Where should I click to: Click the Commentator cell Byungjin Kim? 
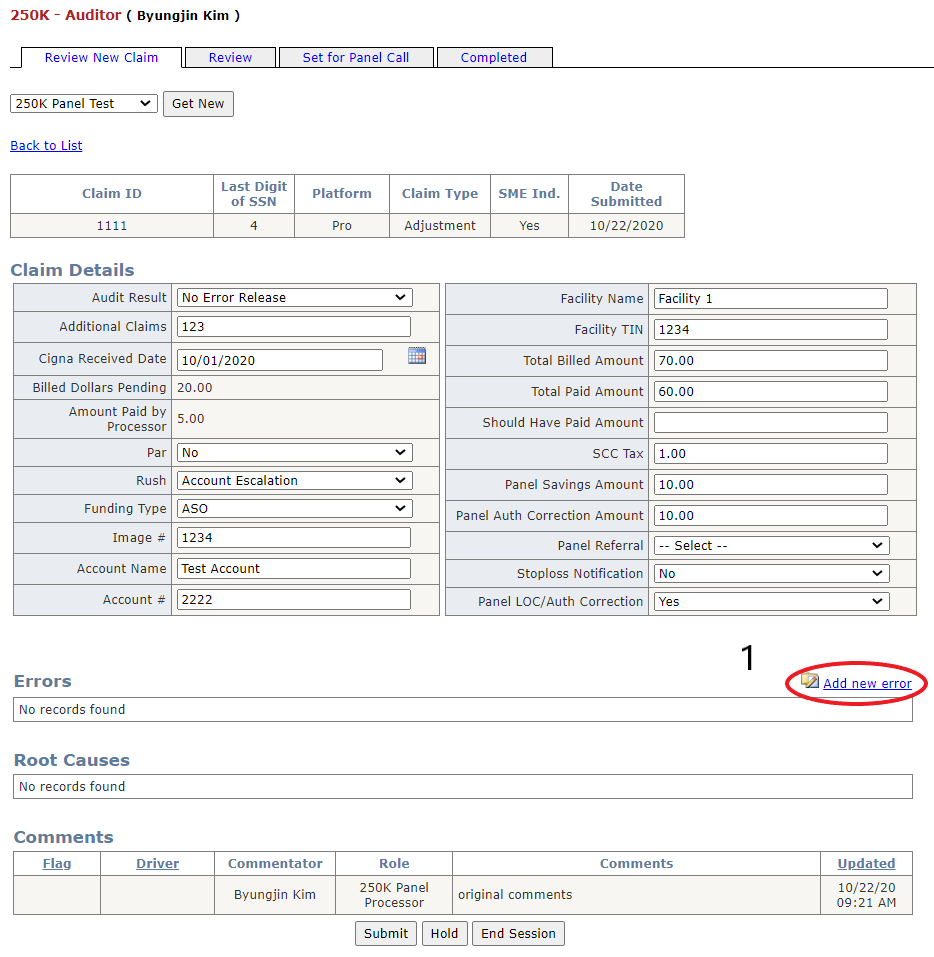[275, 895]
